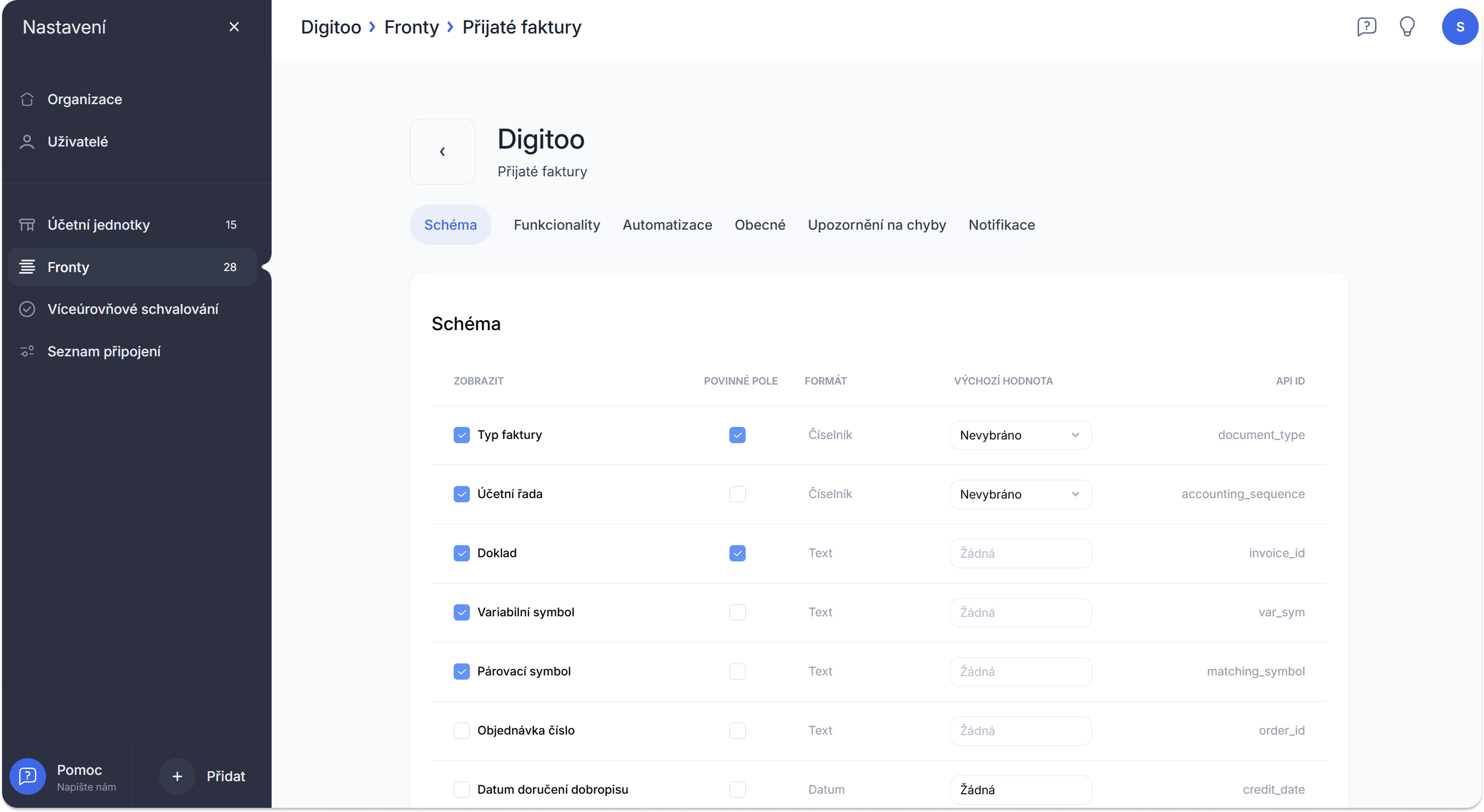Click the plus icon next to Přidat
The image size is (1484, 812).
coord(177,776)
